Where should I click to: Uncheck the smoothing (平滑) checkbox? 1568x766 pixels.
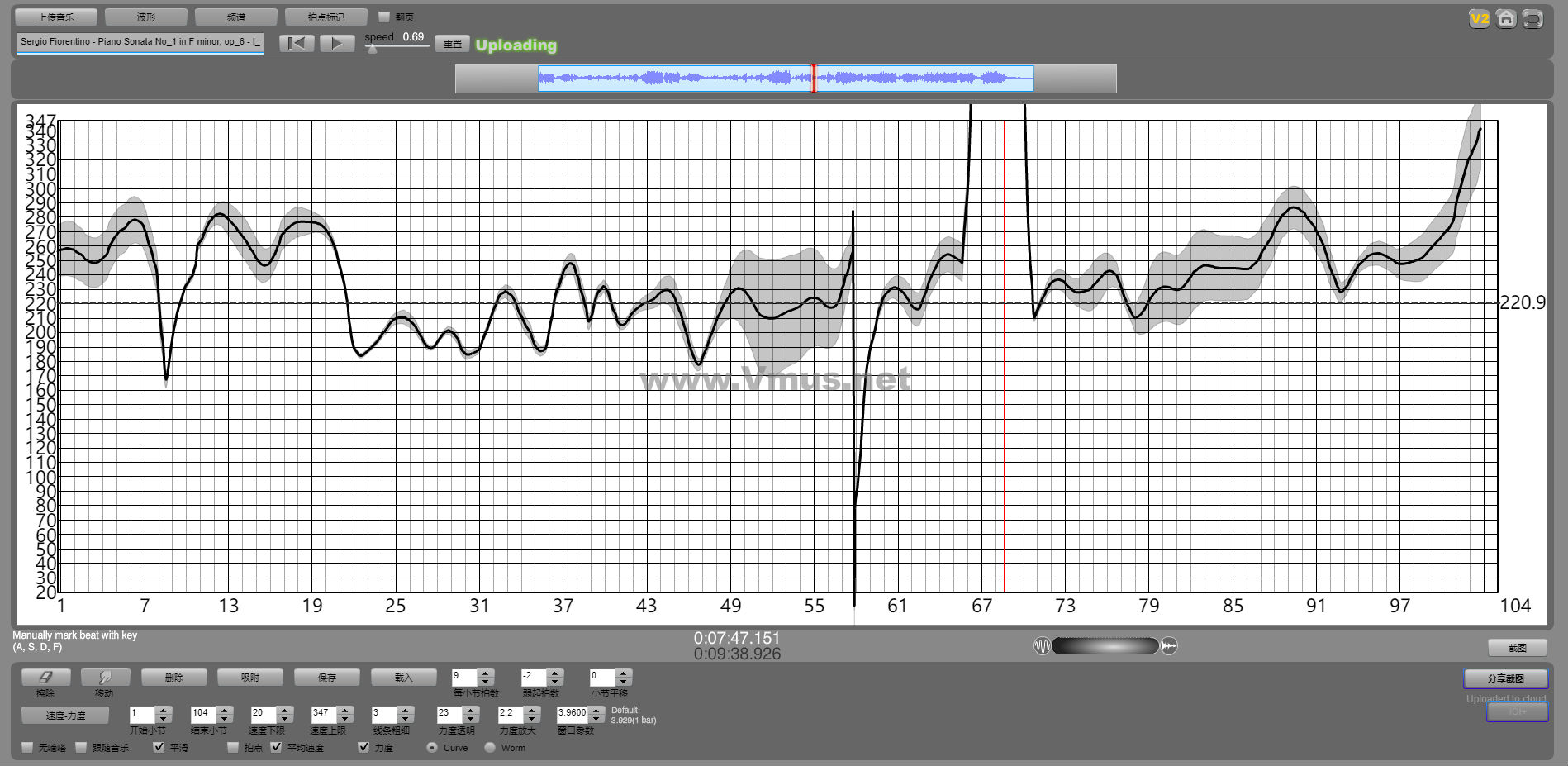(159, 747)
